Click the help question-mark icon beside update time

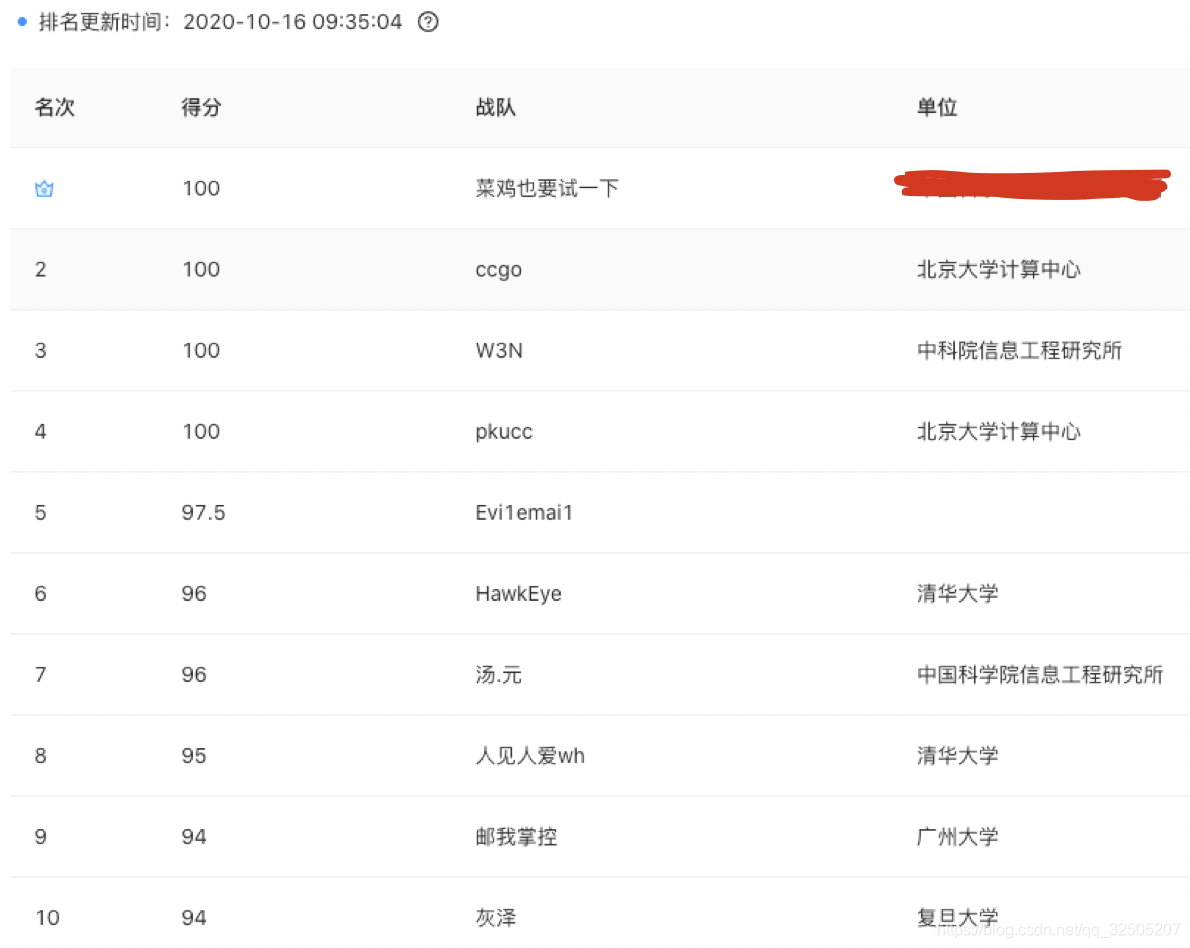[x=428, y=22]
